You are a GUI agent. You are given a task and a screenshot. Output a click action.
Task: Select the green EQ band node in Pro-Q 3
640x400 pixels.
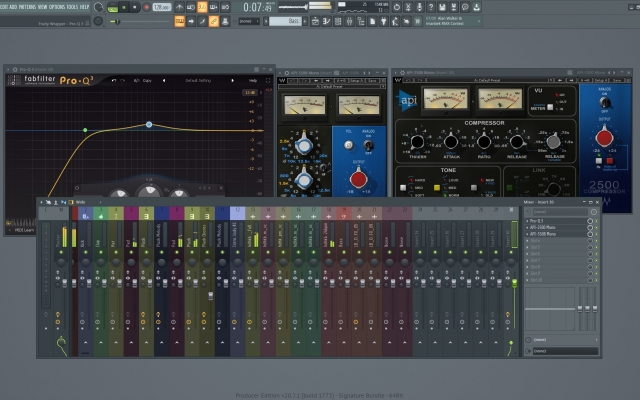85,130
